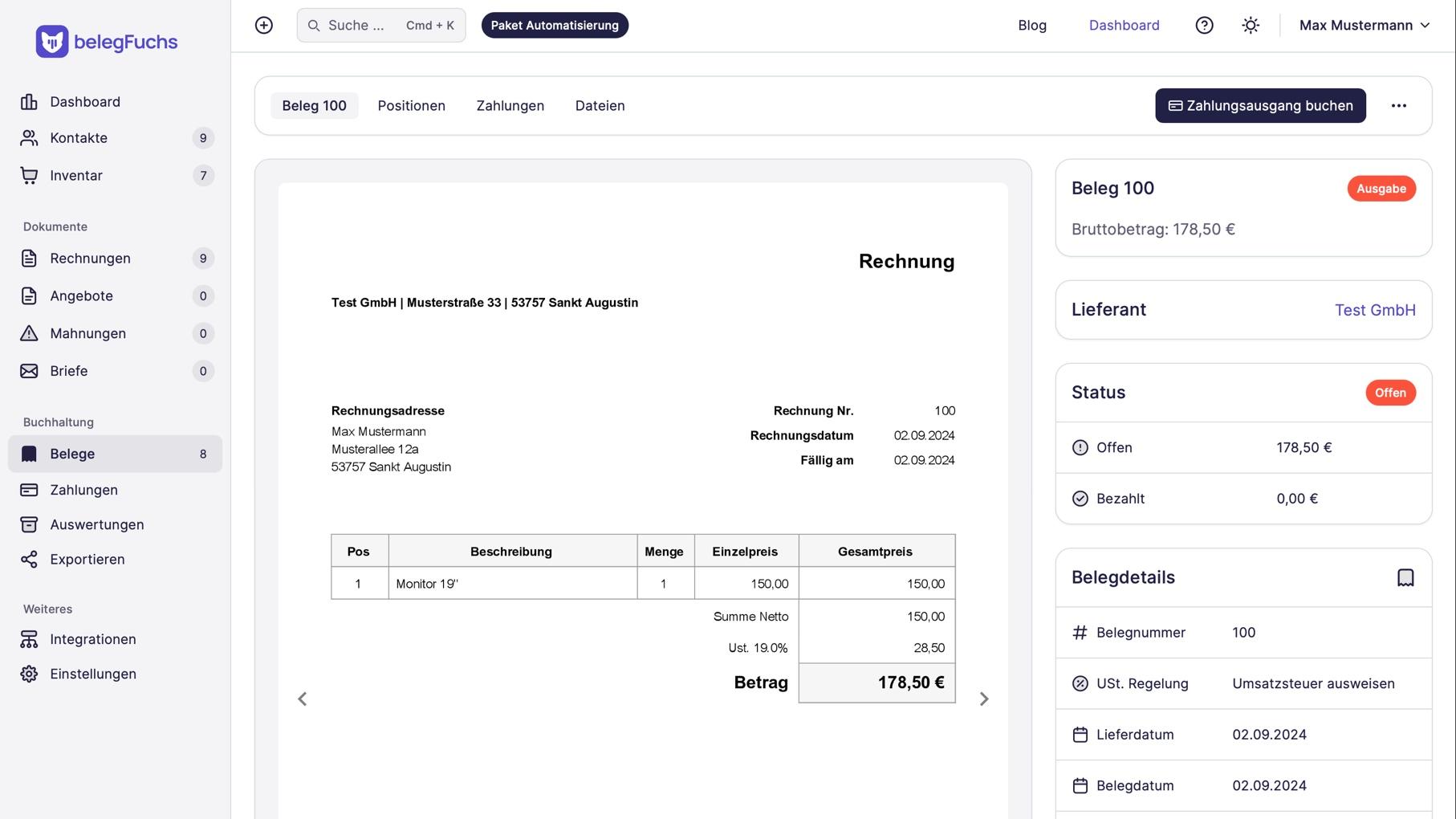Click 'Umsatzsteuer ausweisen' value

[x=1313, y=683]
